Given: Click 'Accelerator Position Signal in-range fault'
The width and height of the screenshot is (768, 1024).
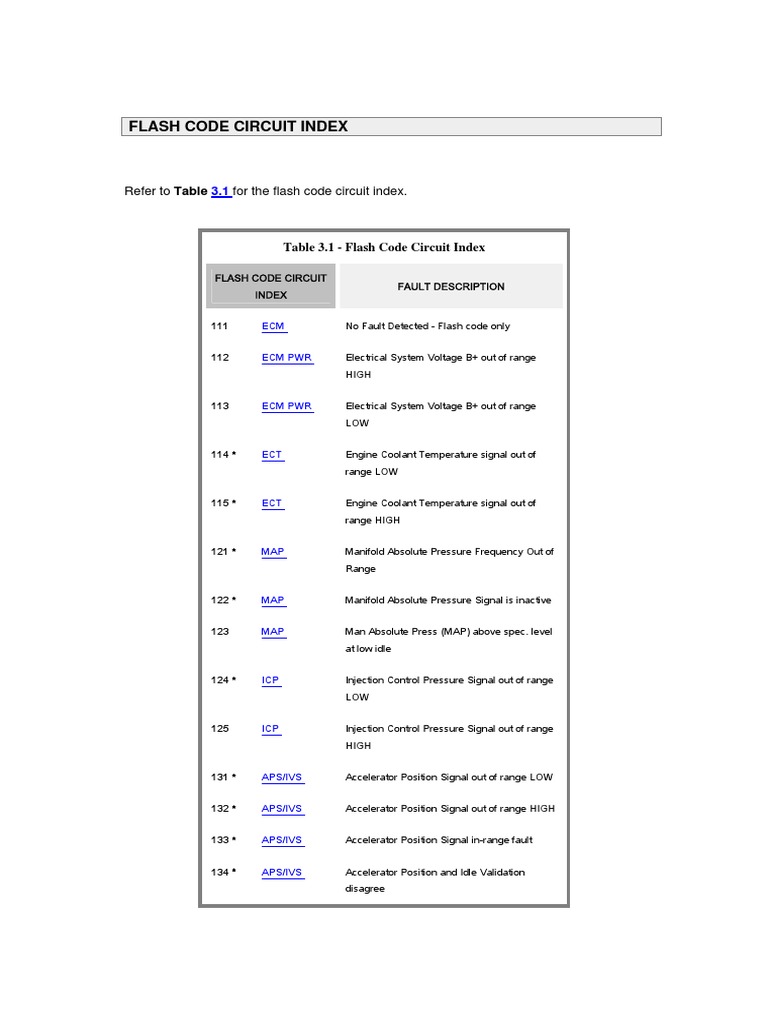Looking at the screenshot, I should [x=439, y=840].
